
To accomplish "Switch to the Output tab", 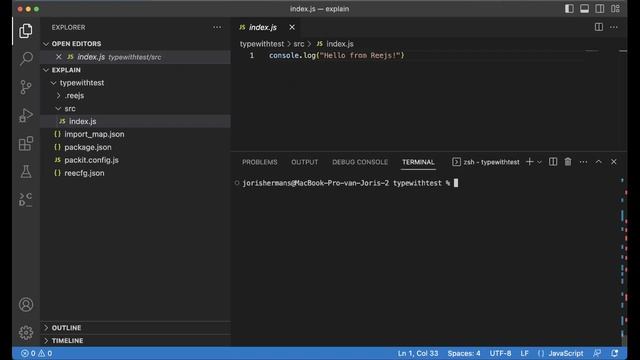I will 304,162.
